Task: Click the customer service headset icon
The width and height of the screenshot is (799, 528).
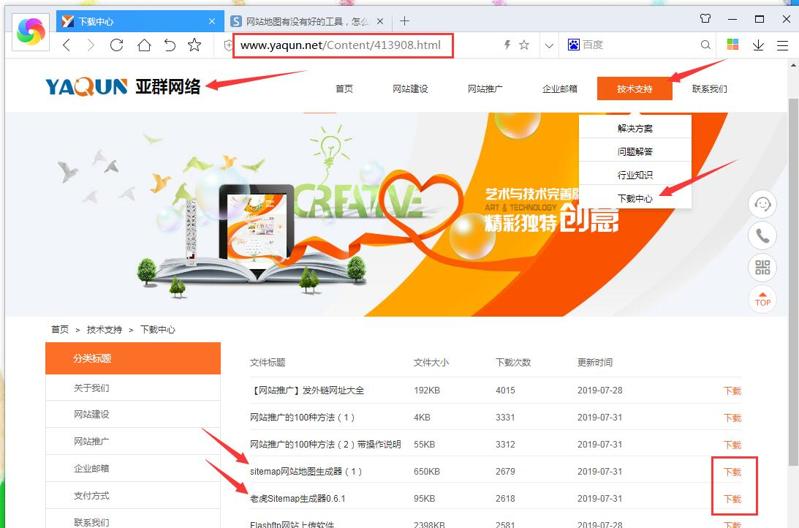Action: point(762,204)
